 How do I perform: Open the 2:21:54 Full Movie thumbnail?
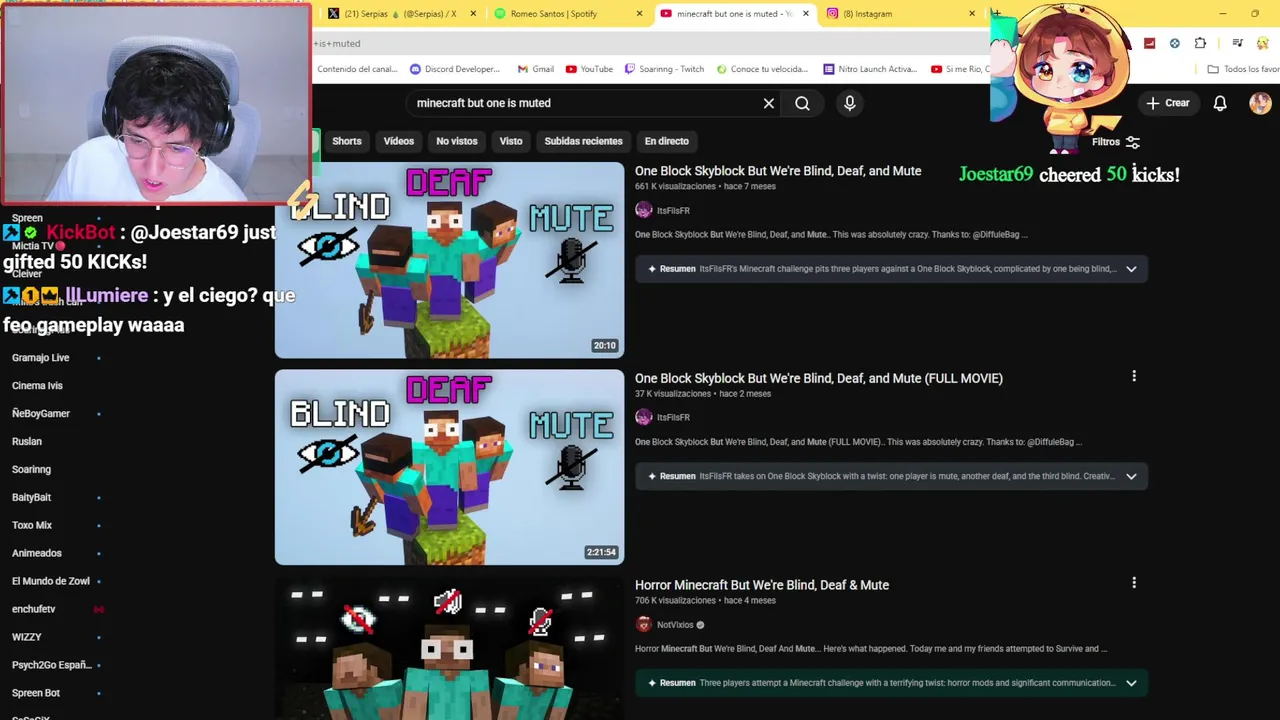point(449,467)
